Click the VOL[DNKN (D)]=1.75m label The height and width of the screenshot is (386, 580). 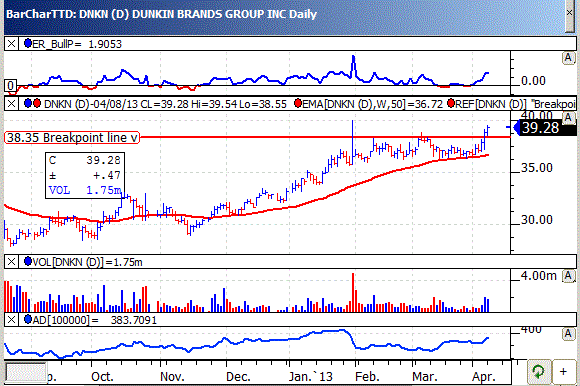[x=87, y=262]
